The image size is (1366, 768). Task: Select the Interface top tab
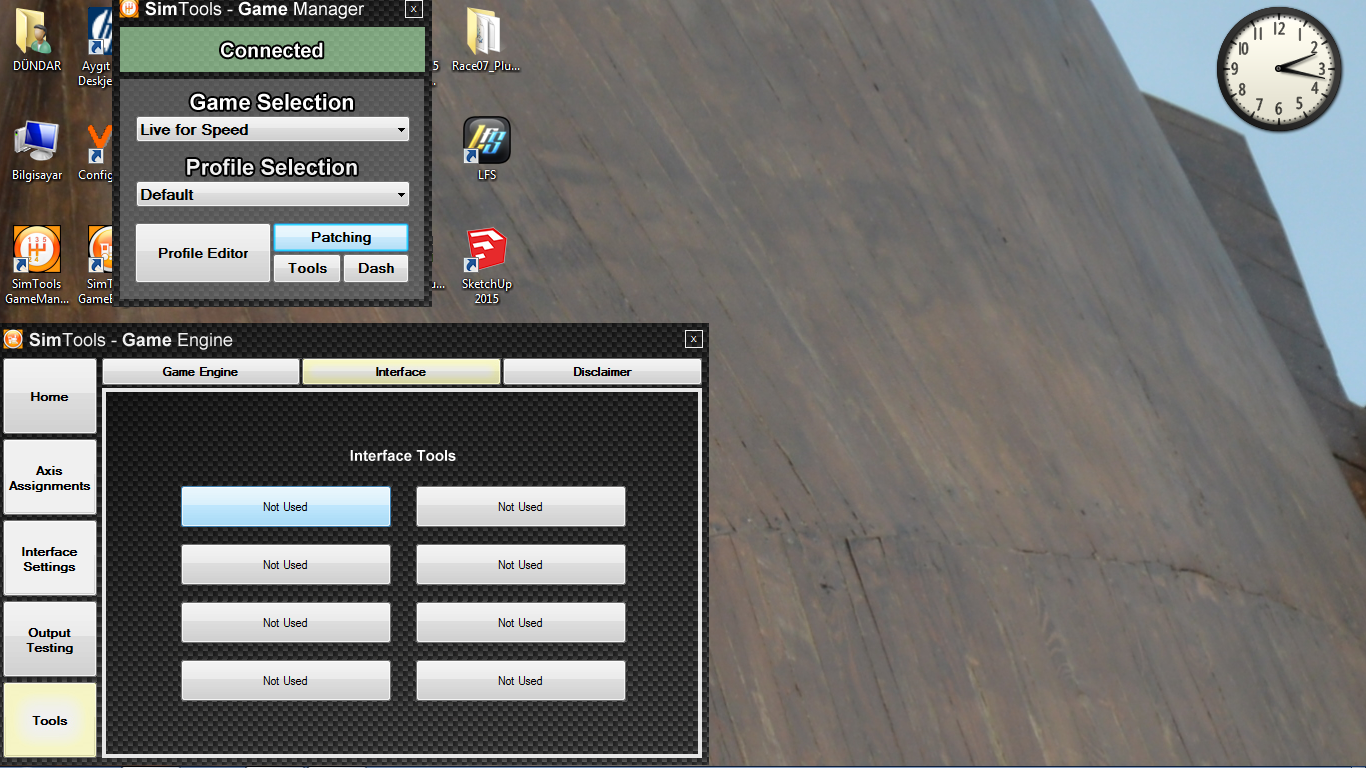pyautogui.click(x=401, y=371)
